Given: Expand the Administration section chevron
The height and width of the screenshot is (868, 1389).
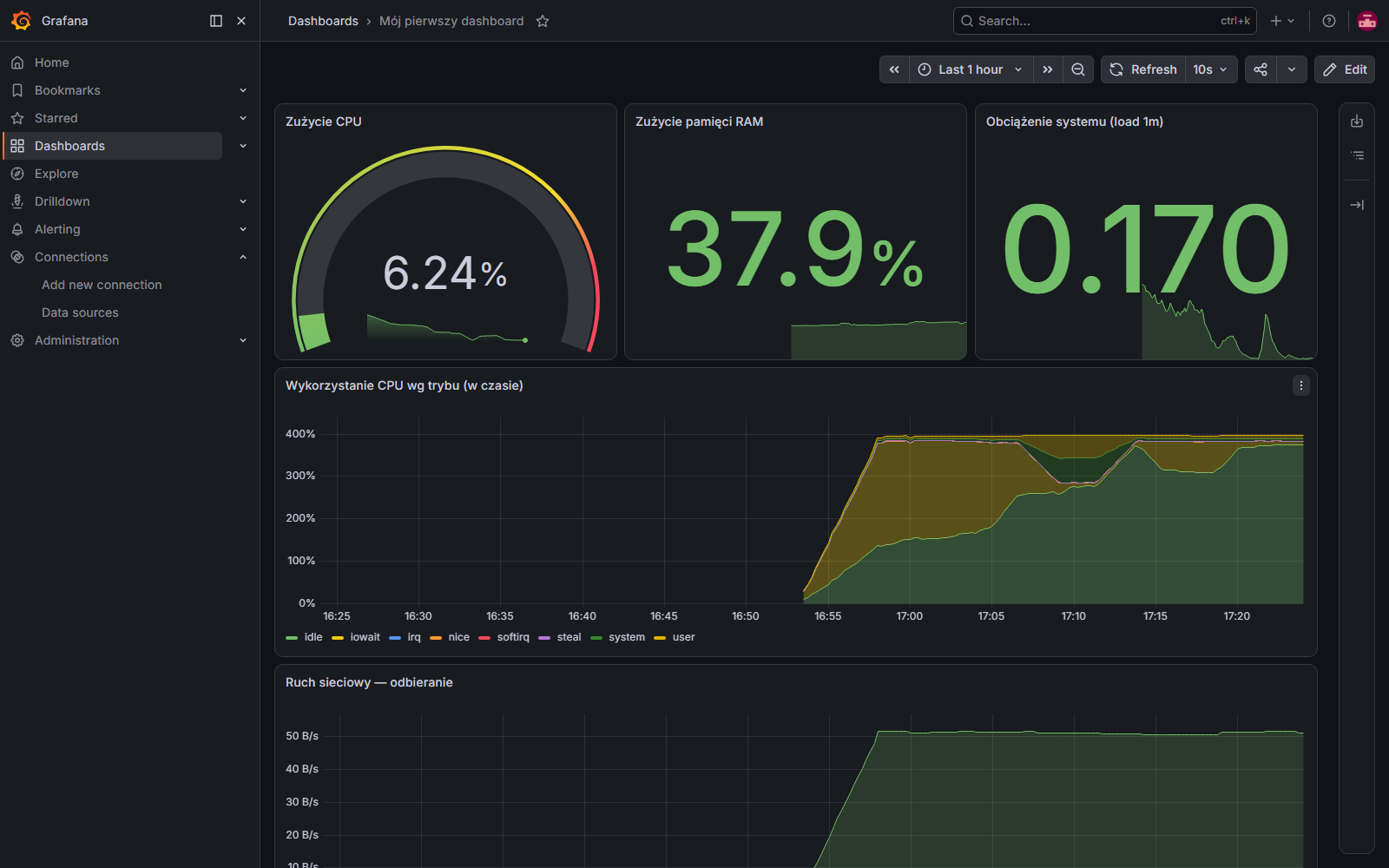Looking at the screenshot, I should (x=243, y=340).
